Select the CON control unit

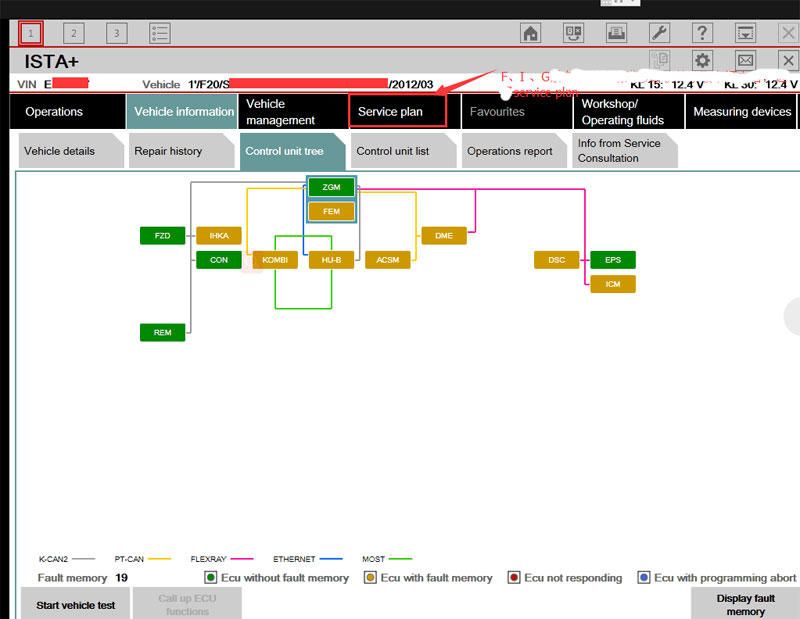coord(219,260)
